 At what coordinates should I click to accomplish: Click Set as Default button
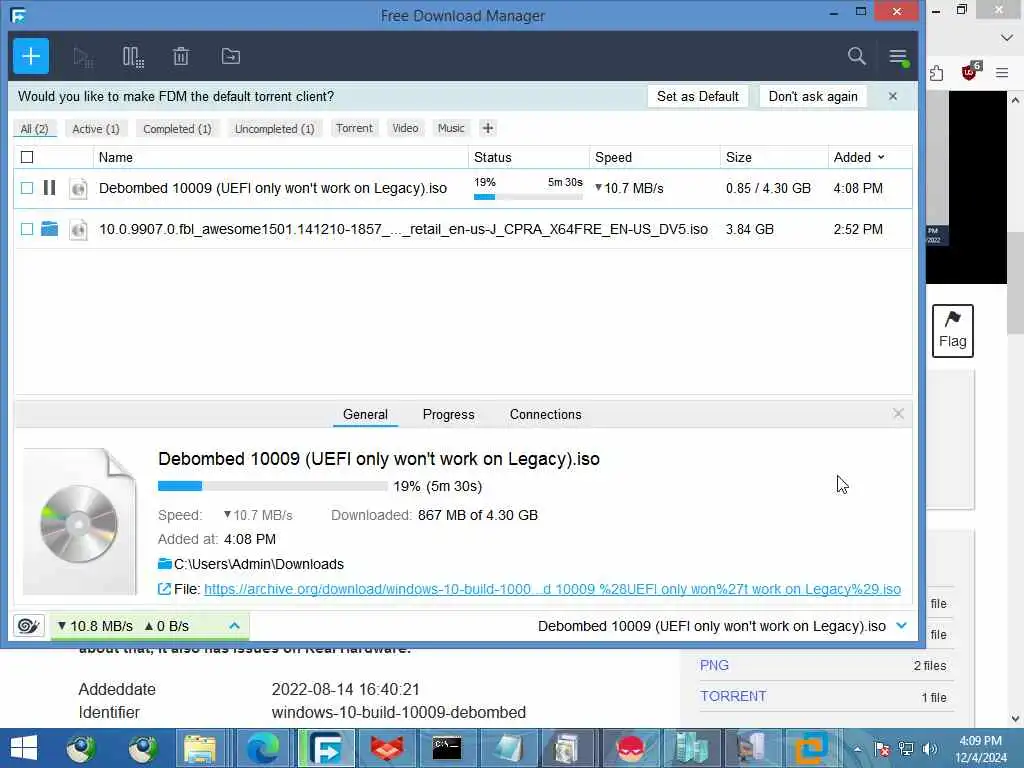point(697,96)
